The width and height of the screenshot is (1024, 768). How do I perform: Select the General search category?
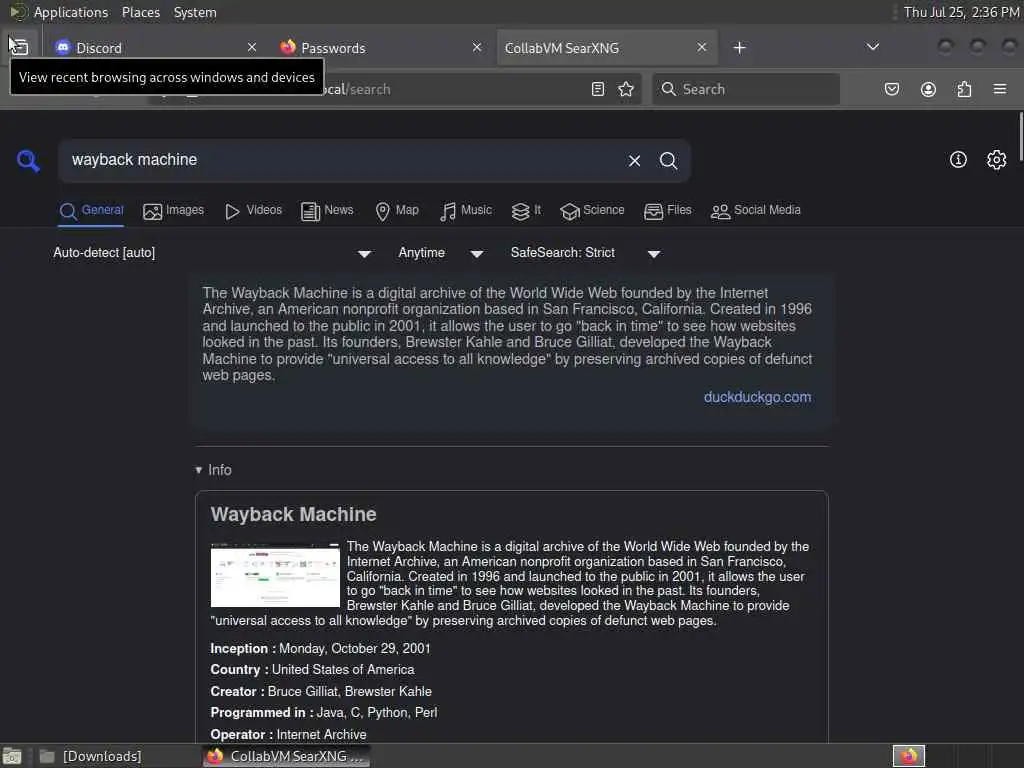coord(91,210)
